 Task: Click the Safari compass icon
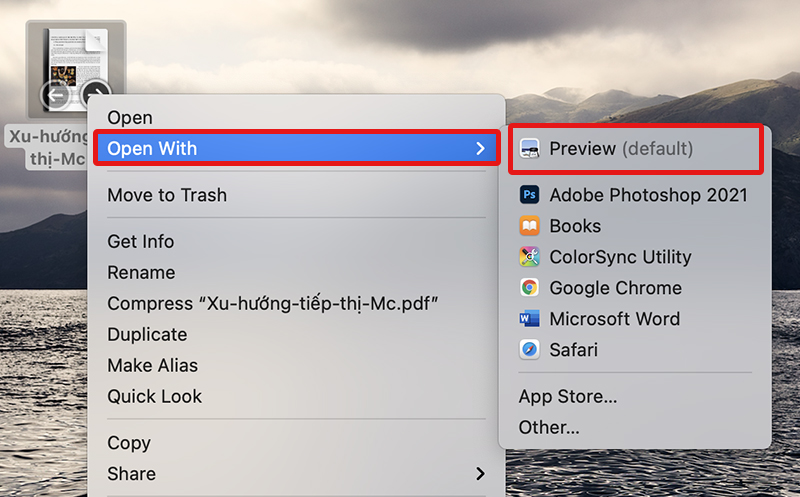(529, 350)
